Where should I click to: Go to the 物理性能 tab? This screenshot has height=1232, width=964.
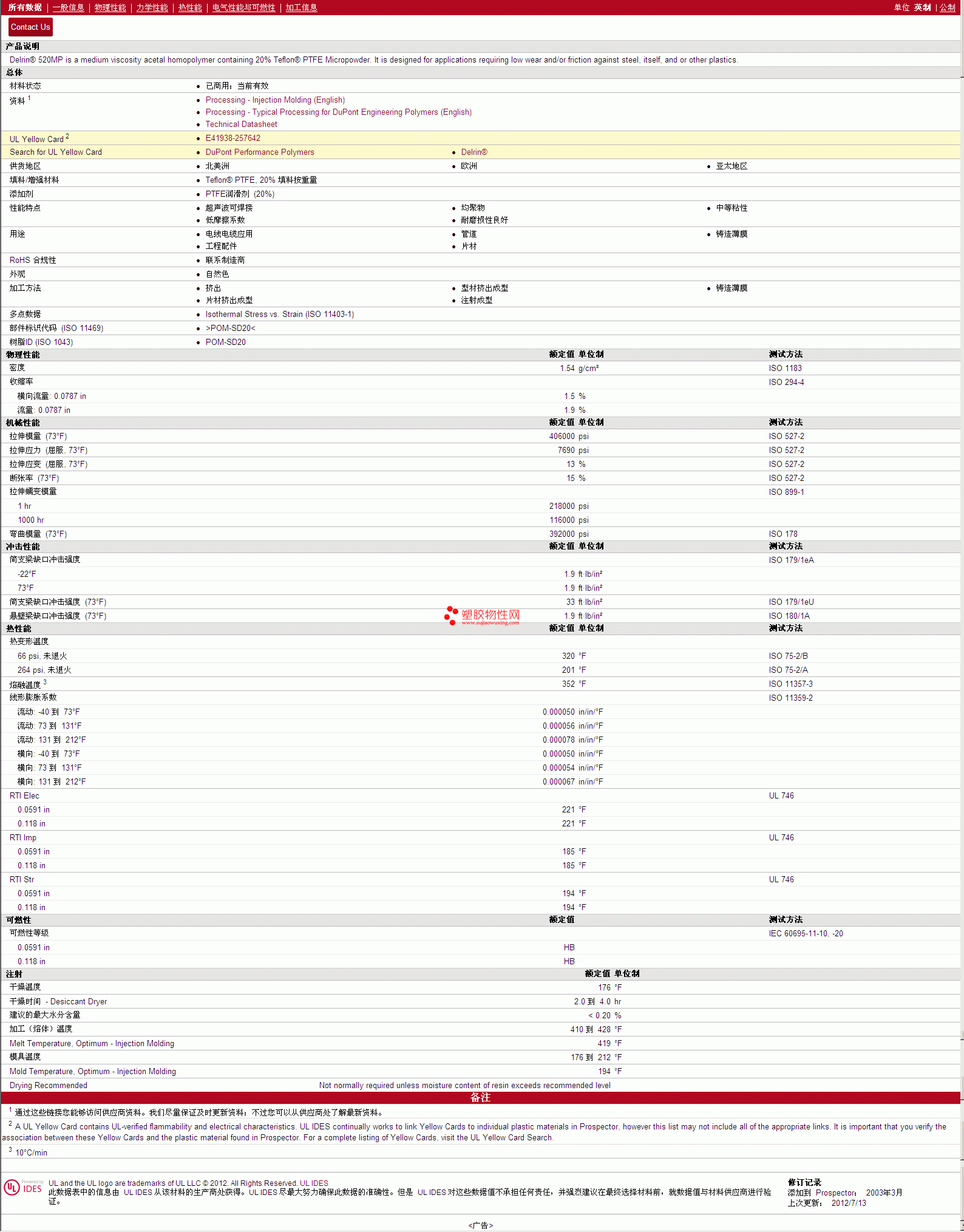point(110,7)
